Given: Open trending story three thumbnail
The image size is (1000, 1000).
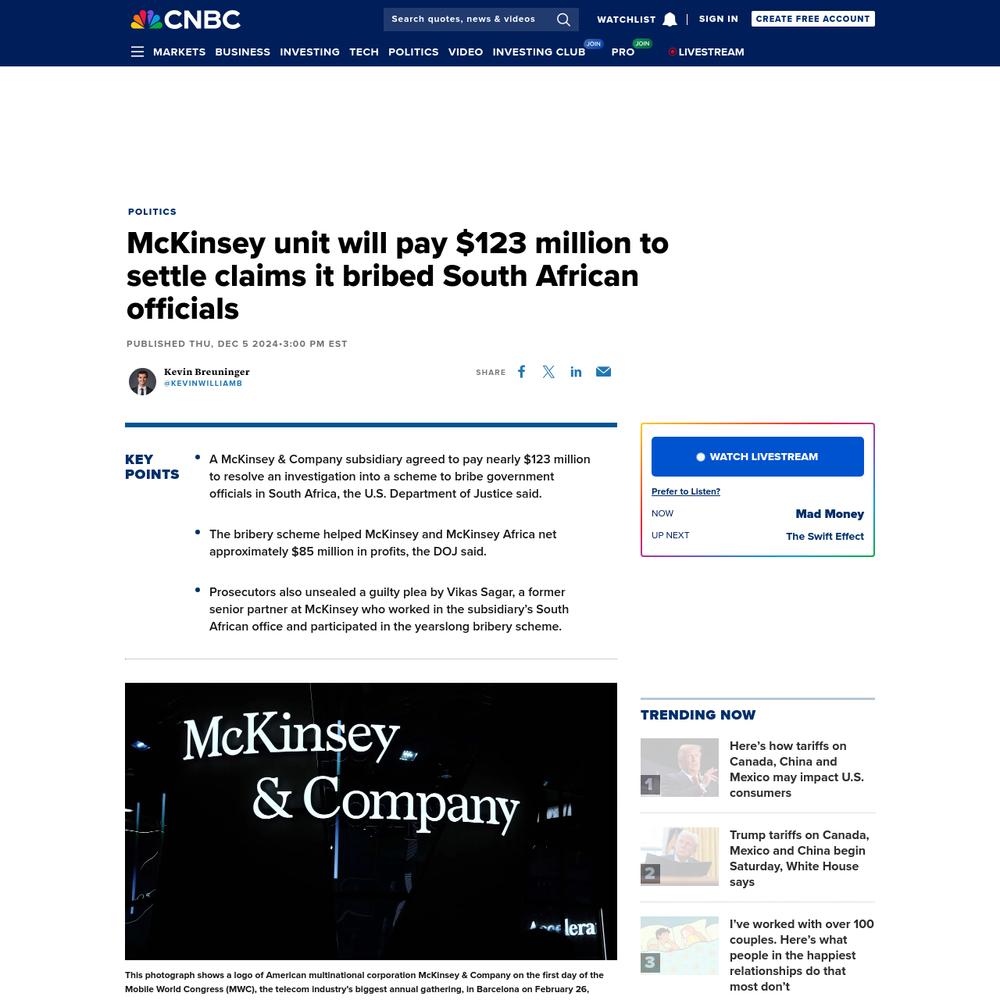Looking at the screenshot, I should coord(679,945).
